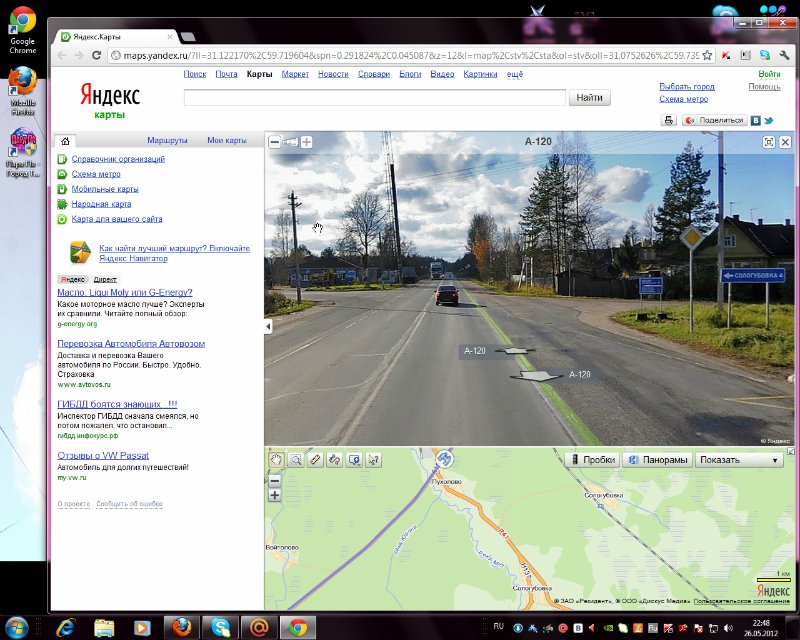Open Справочник организаций link
The height and width of the screenshot is (640, 800).
click(x=118, y=159)
